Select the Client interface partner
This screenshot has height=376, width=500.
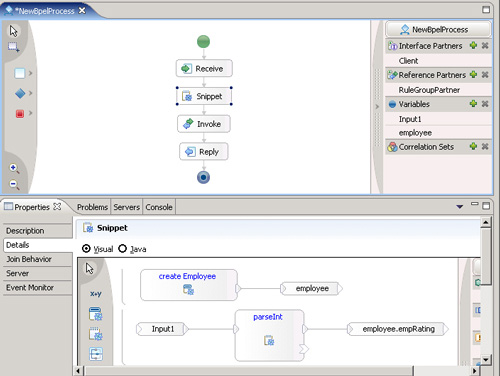438,61
